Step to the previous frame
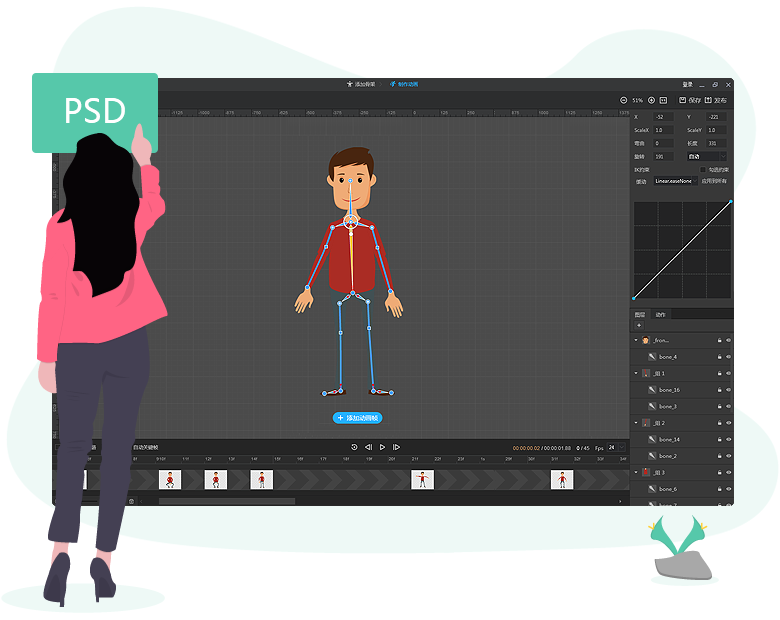 tap(368, 447)
